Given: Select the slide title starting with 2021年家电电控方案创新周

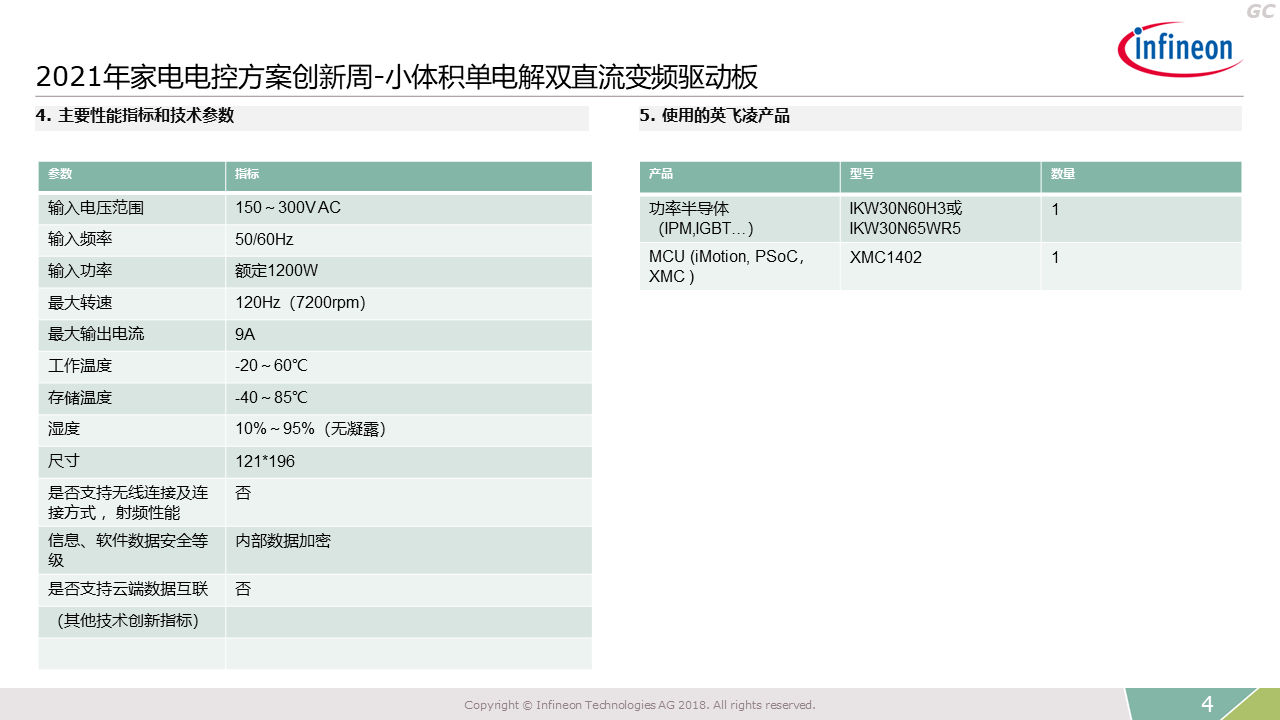Looking at the screenshot, I should 397,77.
